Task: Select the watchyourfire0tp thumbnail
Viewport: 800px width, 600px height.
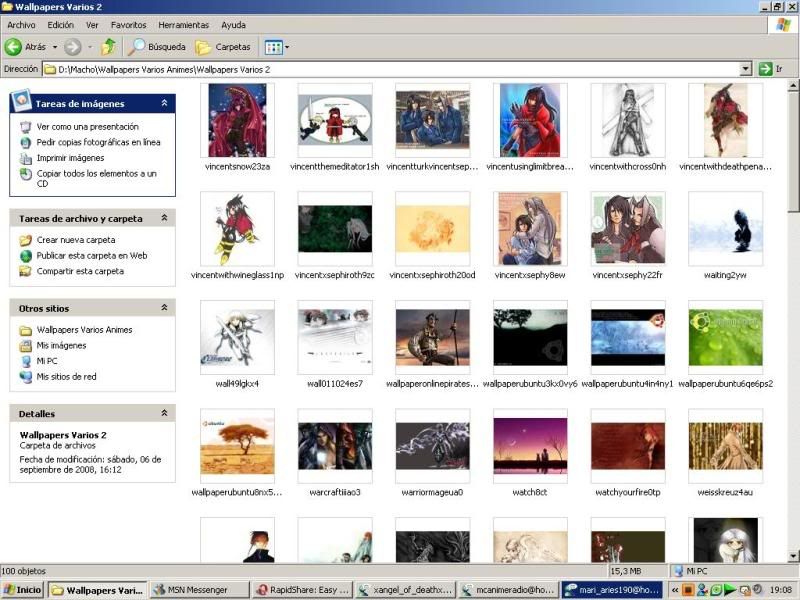Action: click(x=628, y=446)
